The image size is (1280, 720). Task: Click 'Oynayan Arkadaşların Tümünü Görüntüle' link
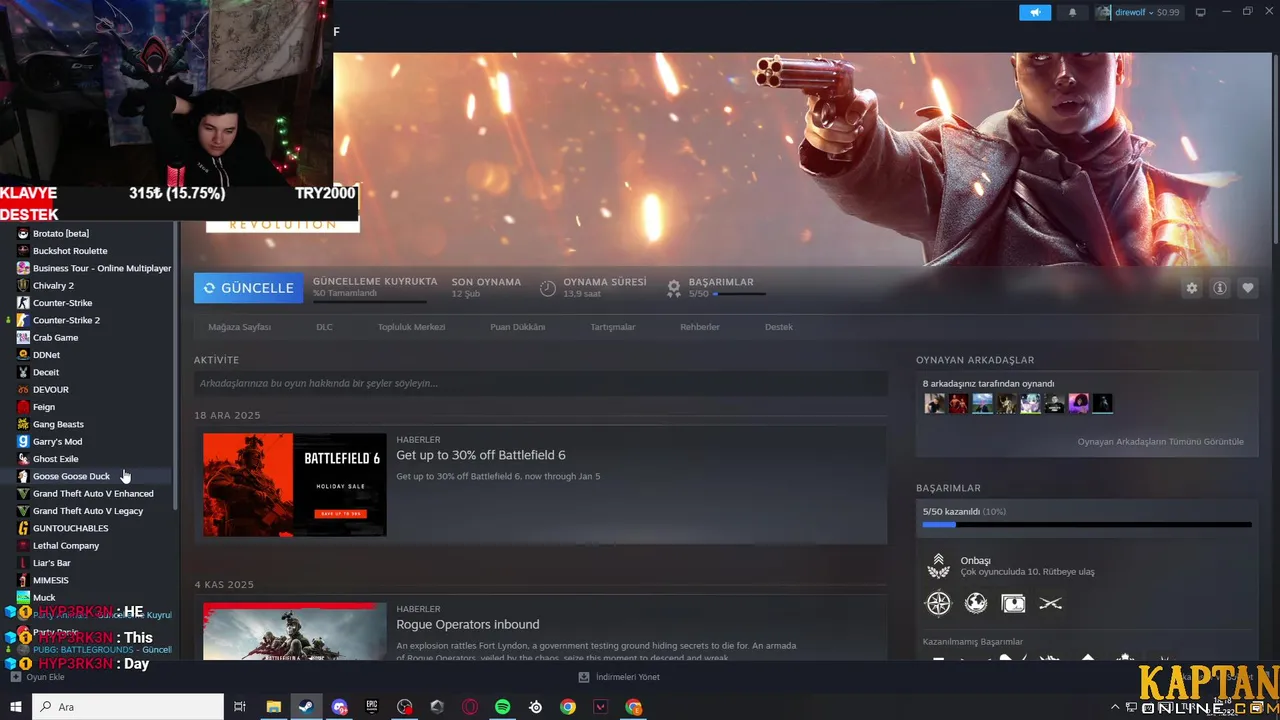[x=1160, y=441]
